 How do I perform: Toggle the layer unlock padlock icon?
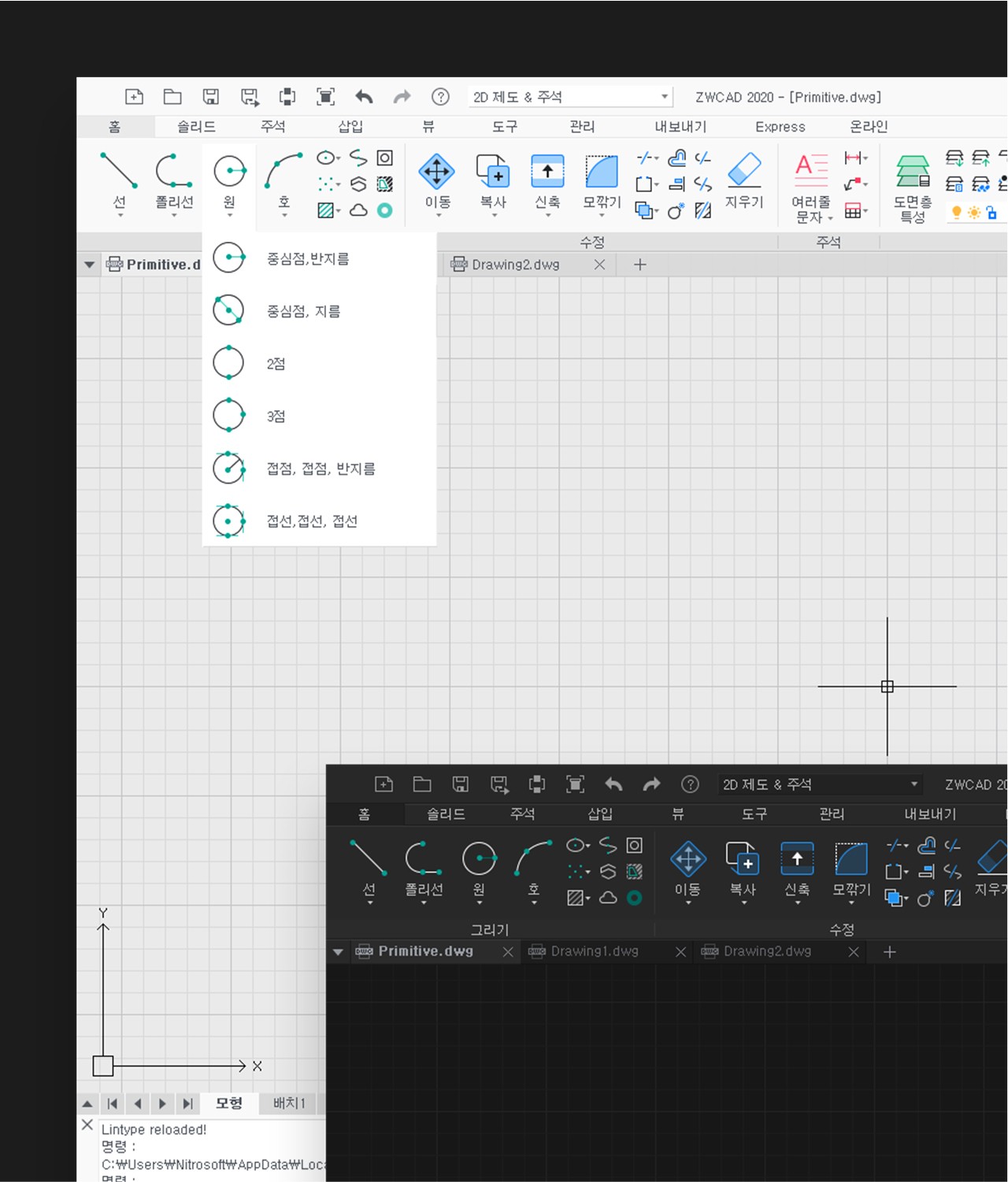[991, 213]
